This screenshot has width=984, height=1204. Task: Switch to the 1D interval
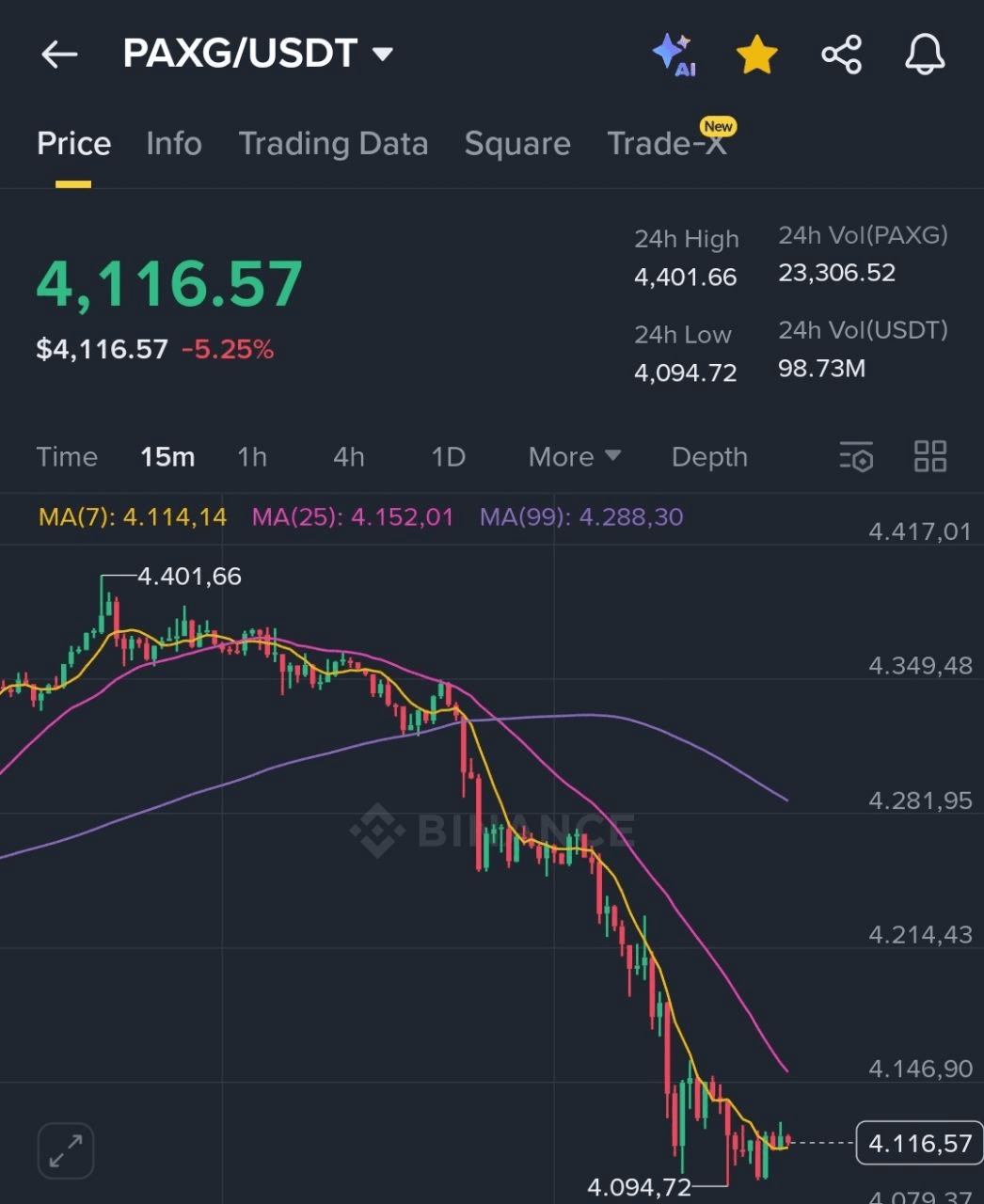448,457
